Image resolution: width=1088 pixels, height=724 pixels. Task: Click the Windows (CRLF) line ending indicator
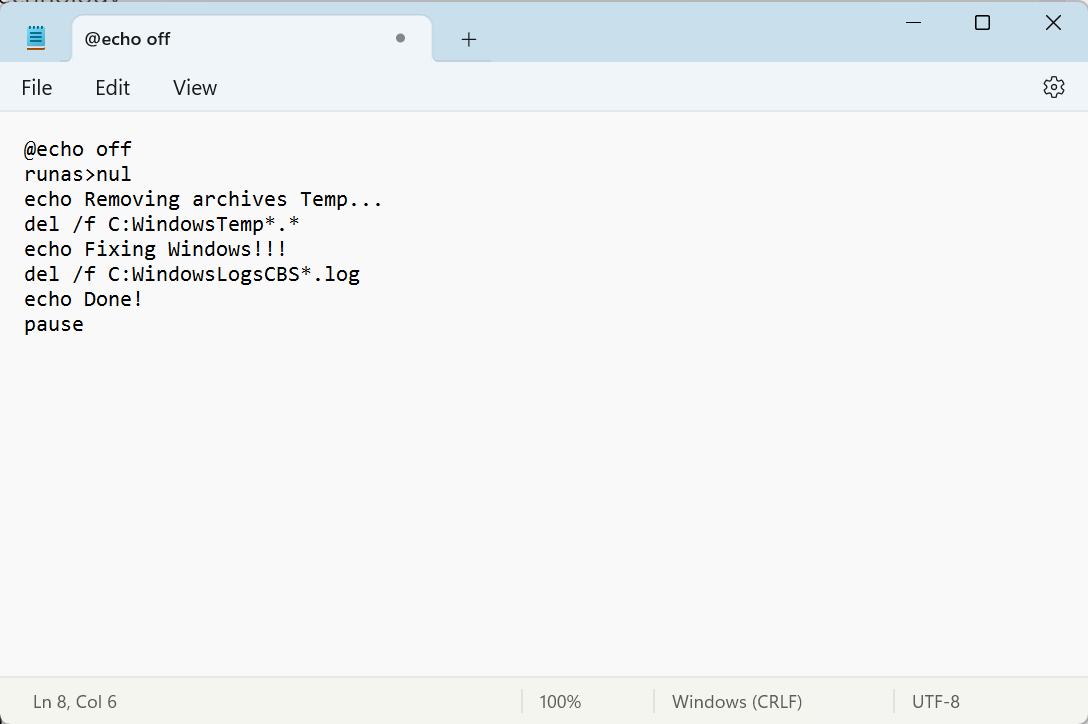click(737, 702)
